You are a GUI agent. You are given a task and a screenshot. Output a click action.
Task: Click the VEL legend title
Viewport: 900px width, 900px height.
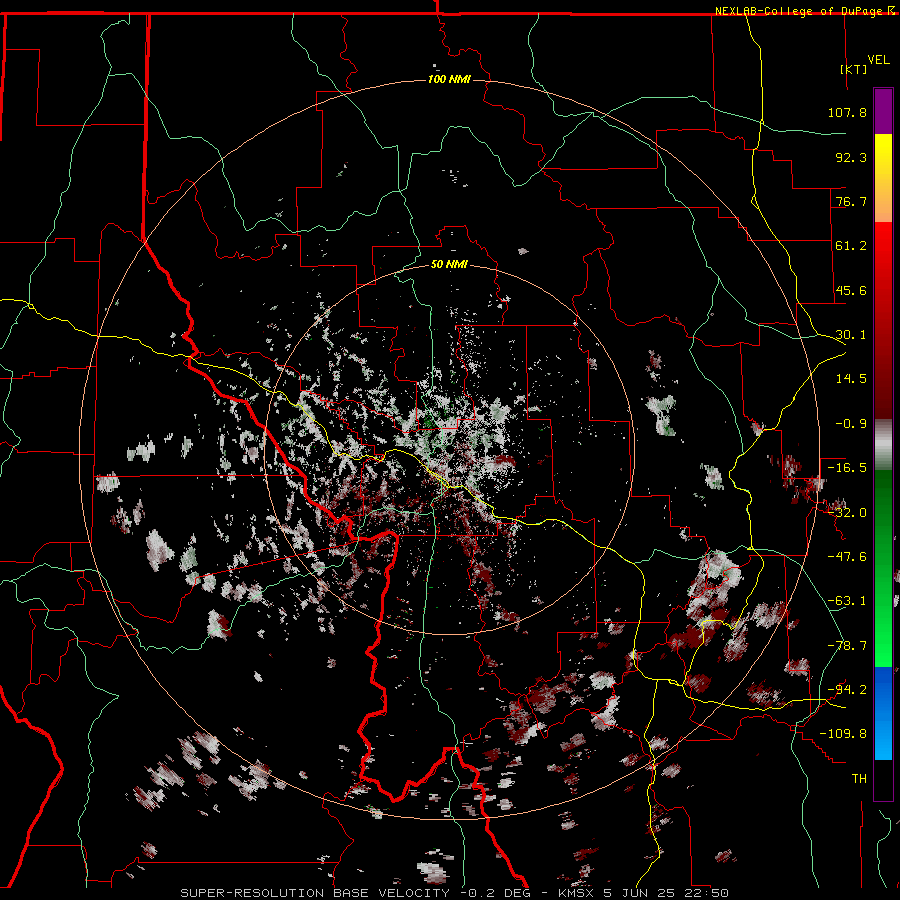879,60
